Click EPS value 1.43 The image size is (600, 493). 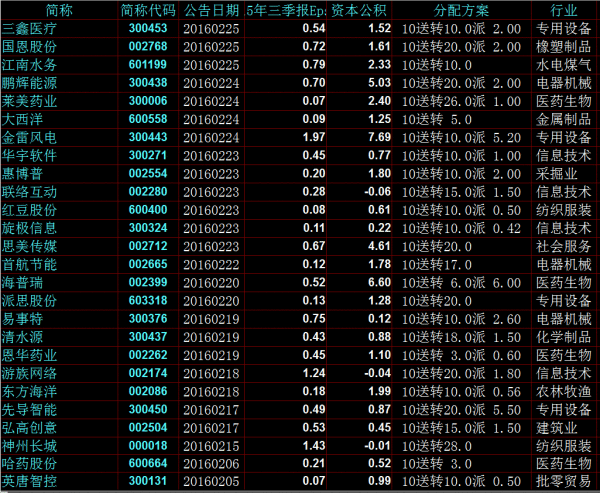tap(314, 445)
